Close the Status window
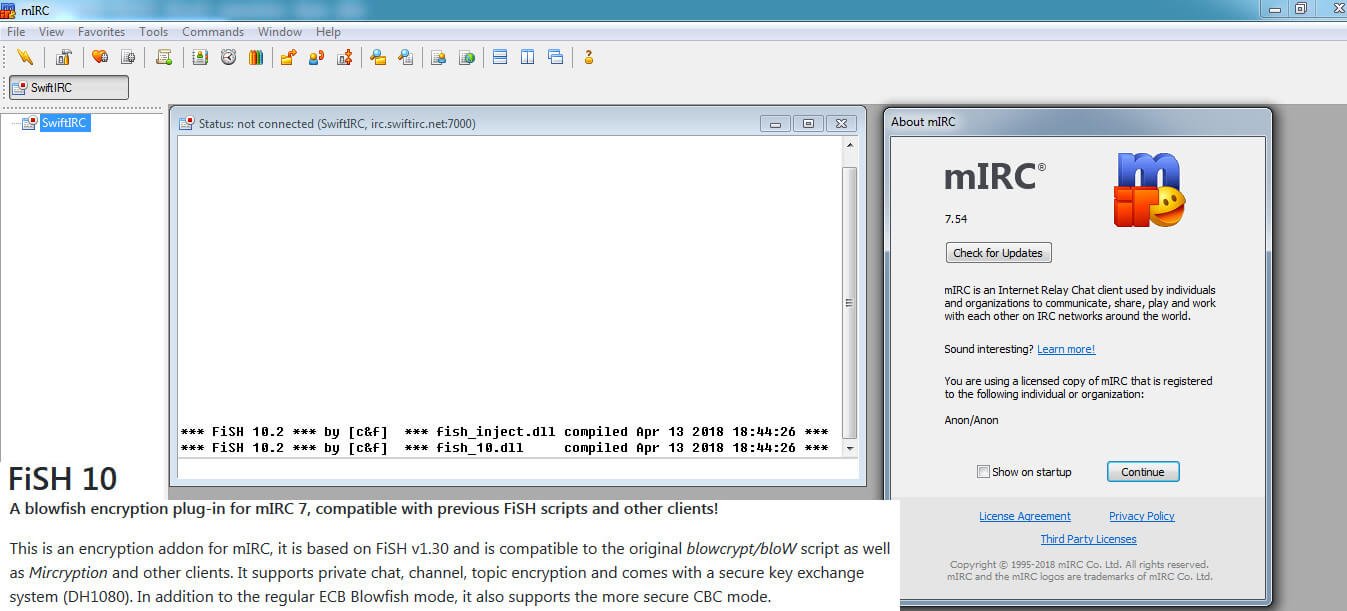The height and width of the screenshot is (611, 1347). [x=842, y=124]
